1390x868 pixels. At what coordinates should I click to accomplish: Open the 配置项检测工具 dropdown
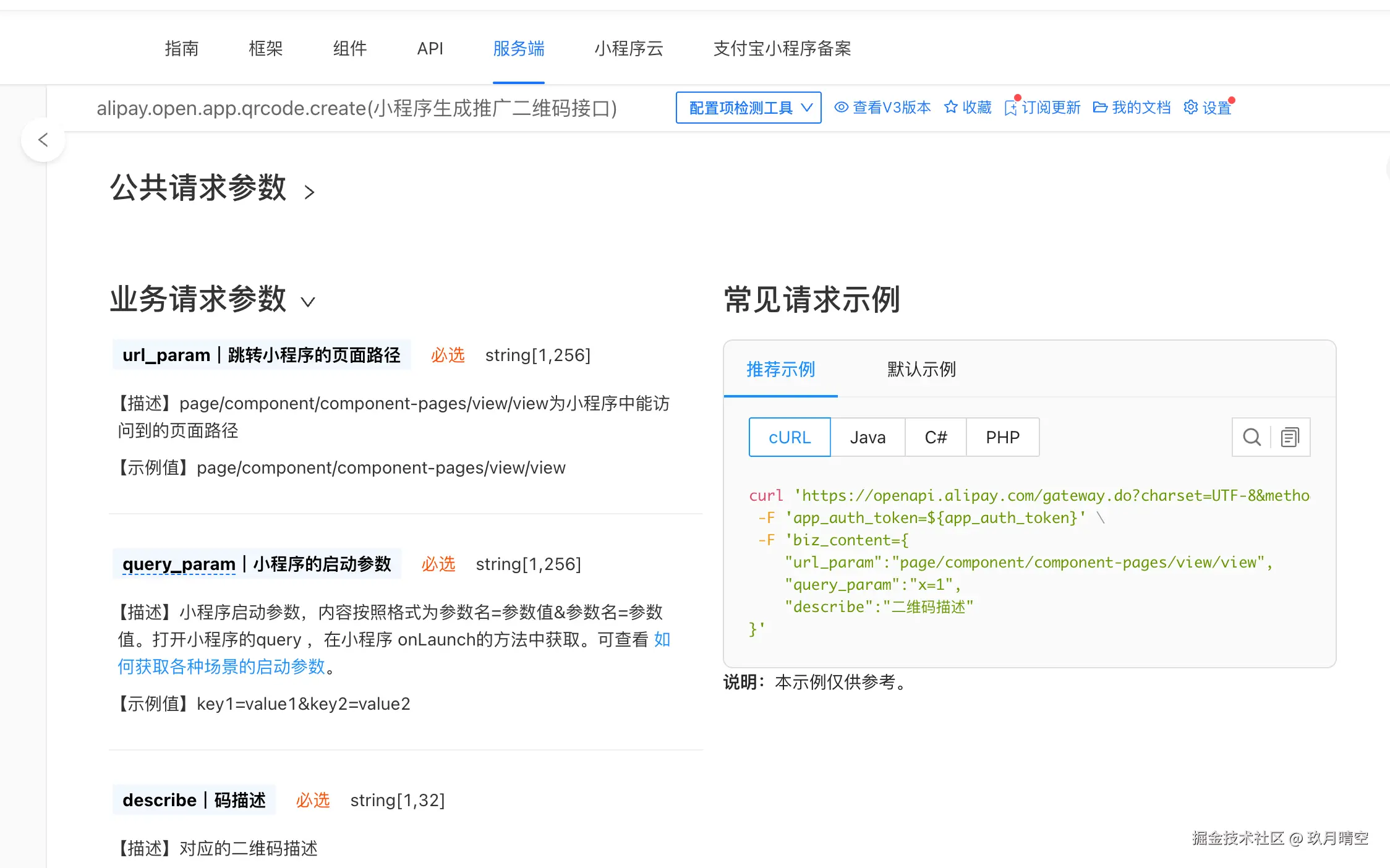[748, 108]
